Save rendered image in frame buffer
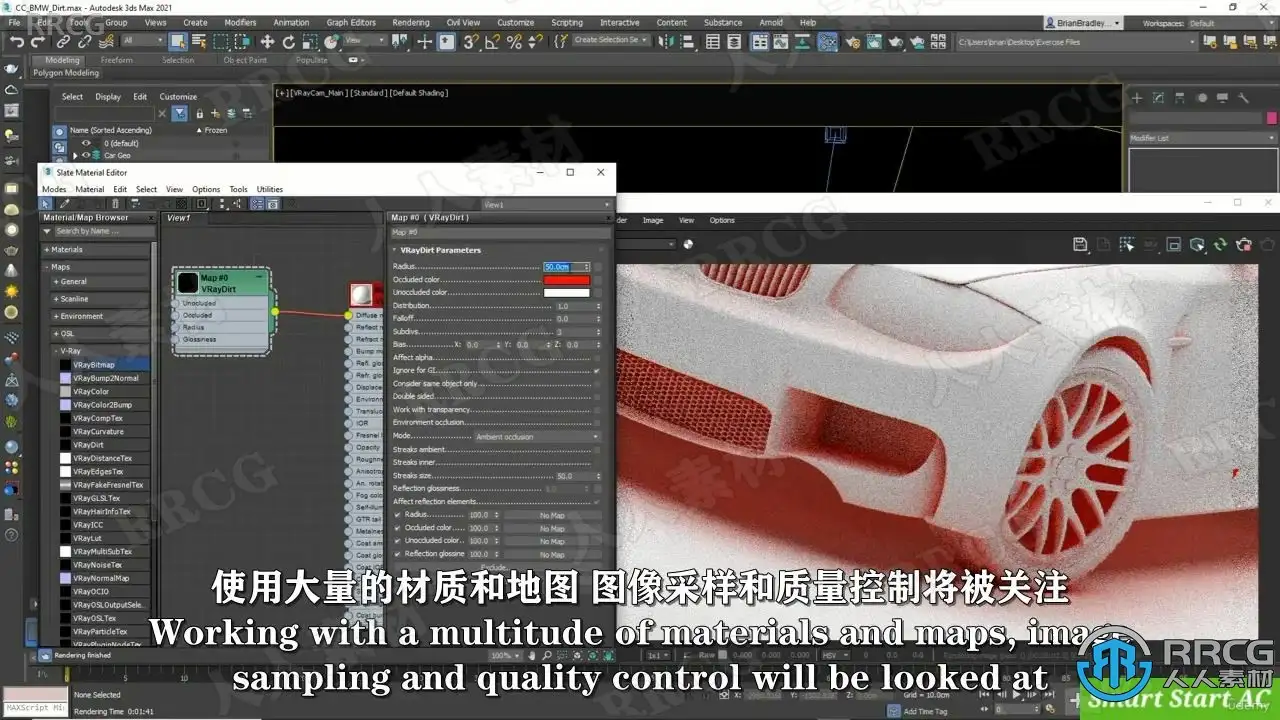The height and width of the screenshot is (720, 1280). (1080, 244)
